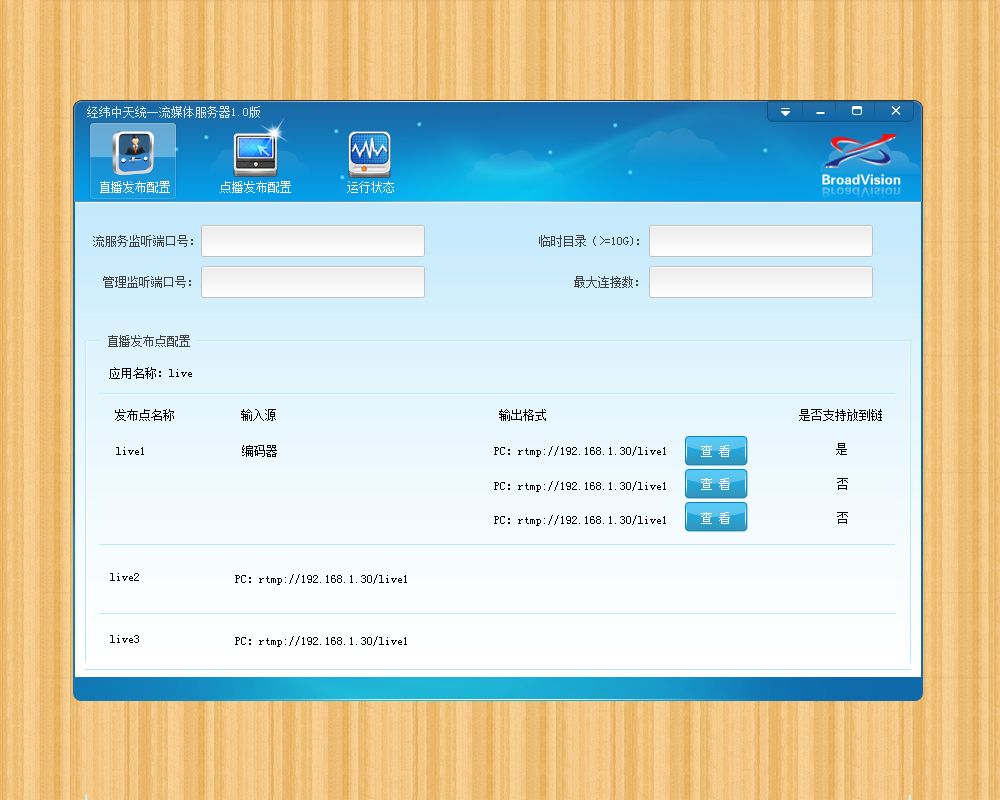The image size is (1000, 800).
Task: Click the 最大连接数 input field
Action: pyautogui.click(x=760, y=281)
